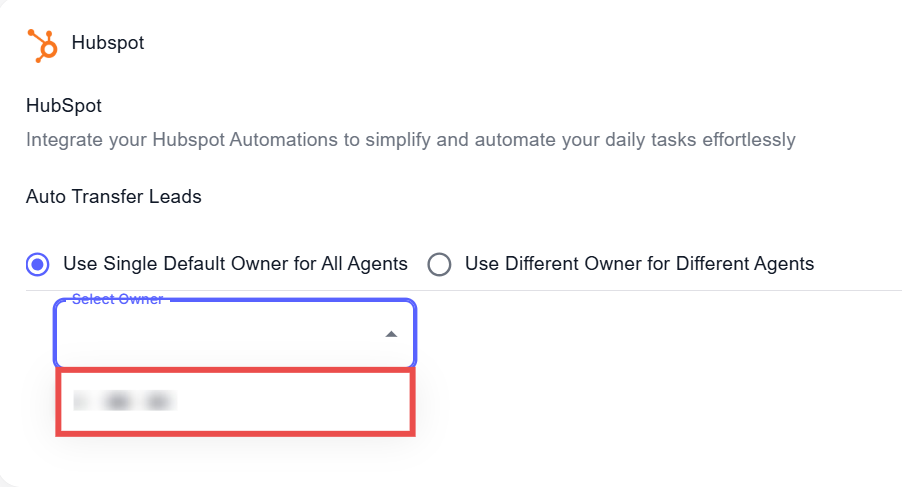
Task: Click the word "effortlessly" in the description
Action: 745,140
